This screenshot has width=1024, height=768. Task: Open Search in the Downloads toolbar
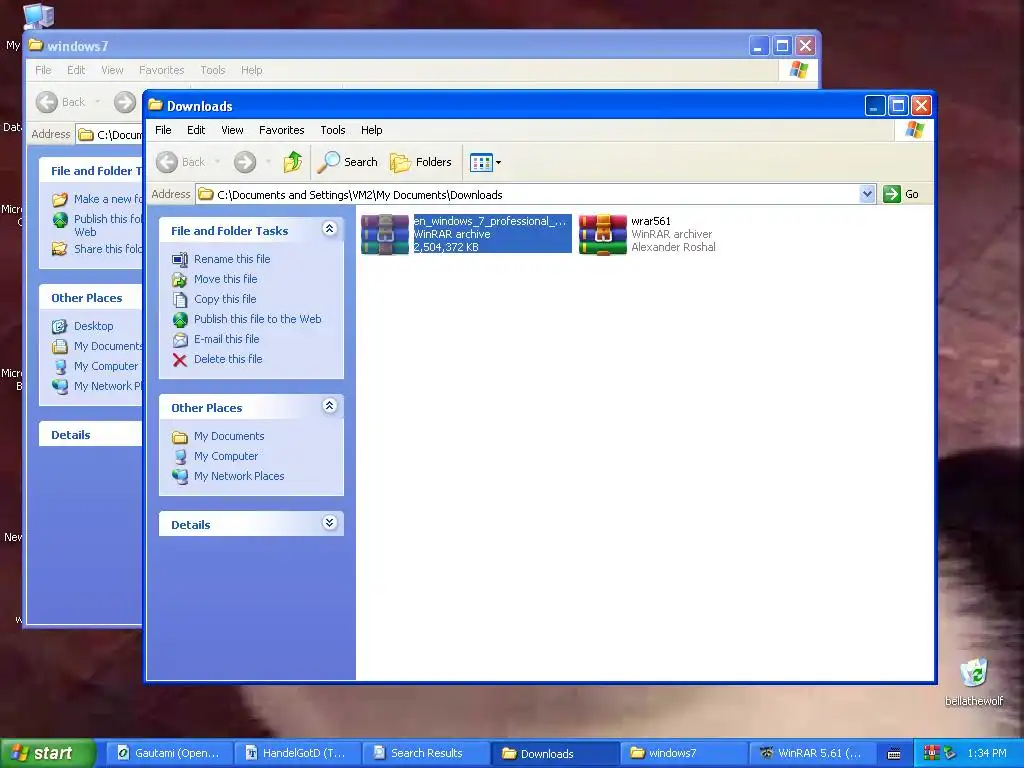347,162
